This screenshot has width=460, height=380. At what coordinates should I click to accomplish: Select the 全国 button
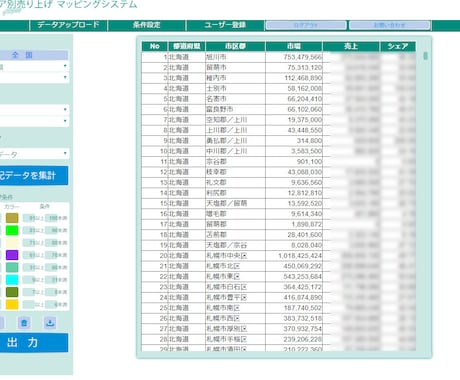pos(33,55)
